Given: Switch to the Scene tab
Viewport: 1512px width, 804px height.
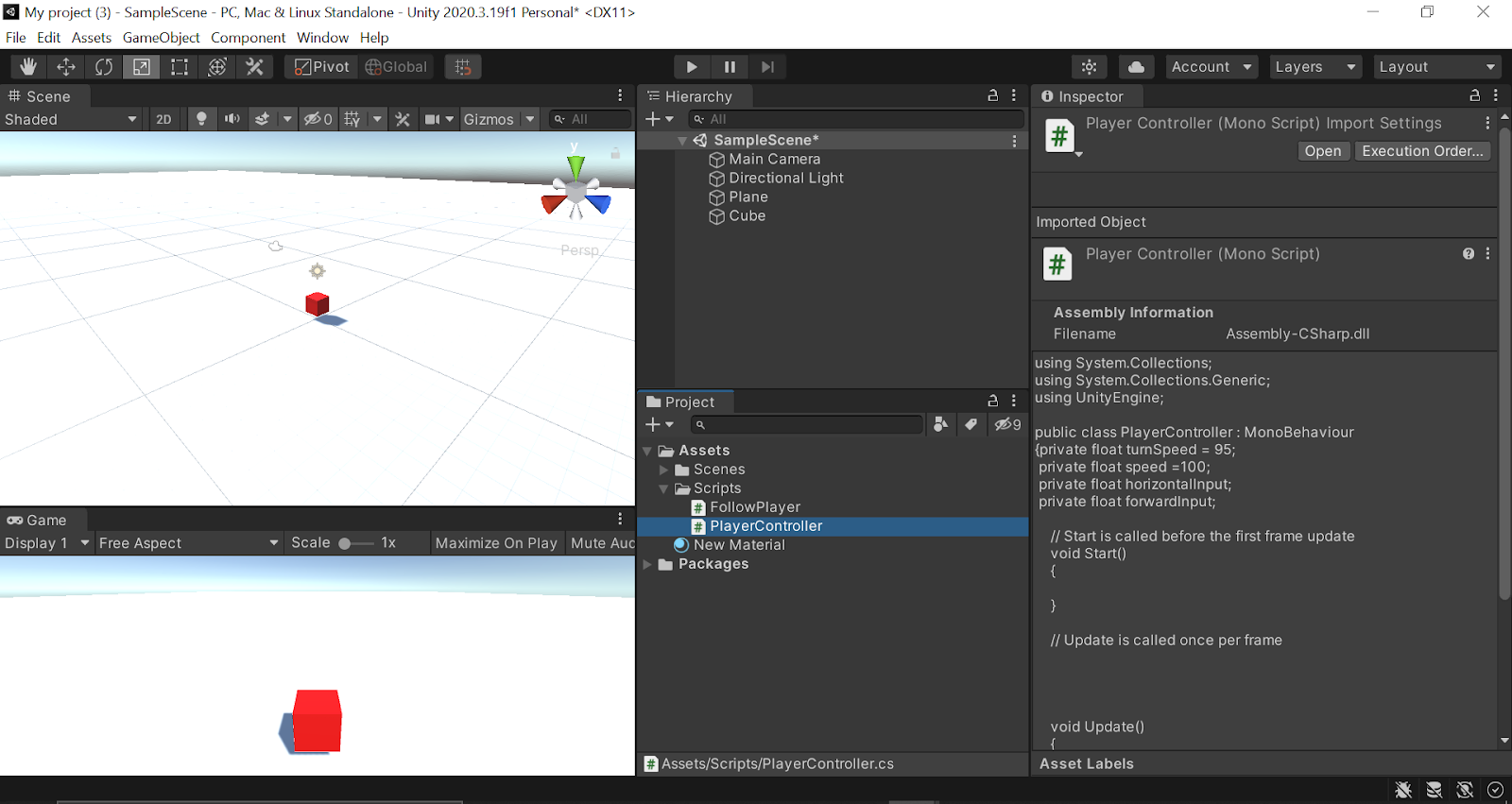Looking at the screenshot, I should pyautogui.click(x=40, y=96).
